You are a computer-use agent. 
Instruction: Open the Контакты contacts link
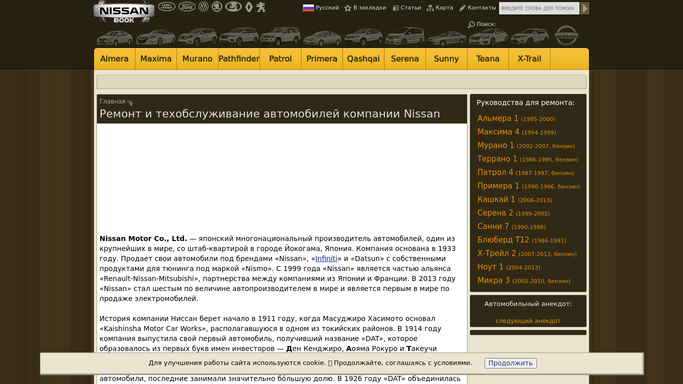(x=477, y=8)
